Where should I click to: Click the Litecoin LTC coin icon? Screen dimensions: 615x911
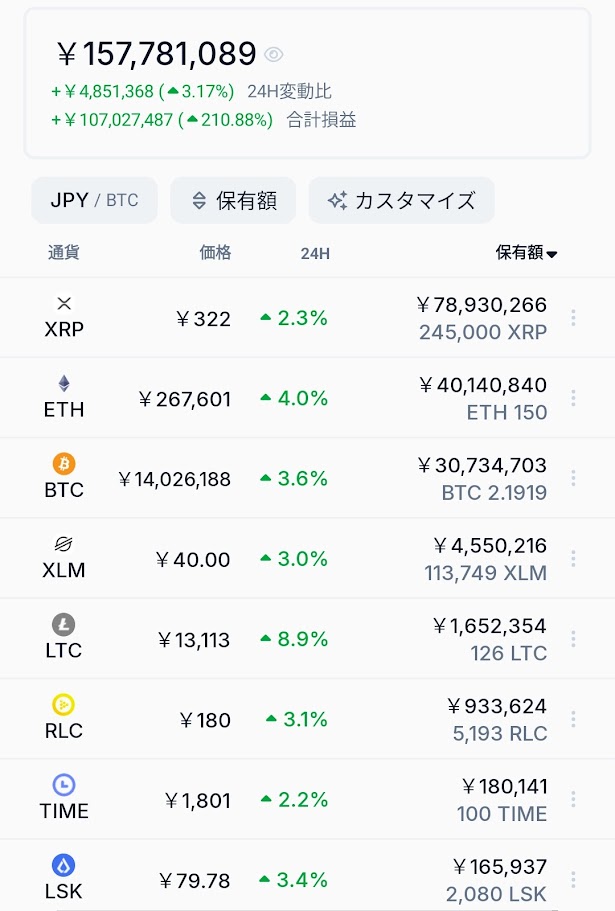[64, 625]
